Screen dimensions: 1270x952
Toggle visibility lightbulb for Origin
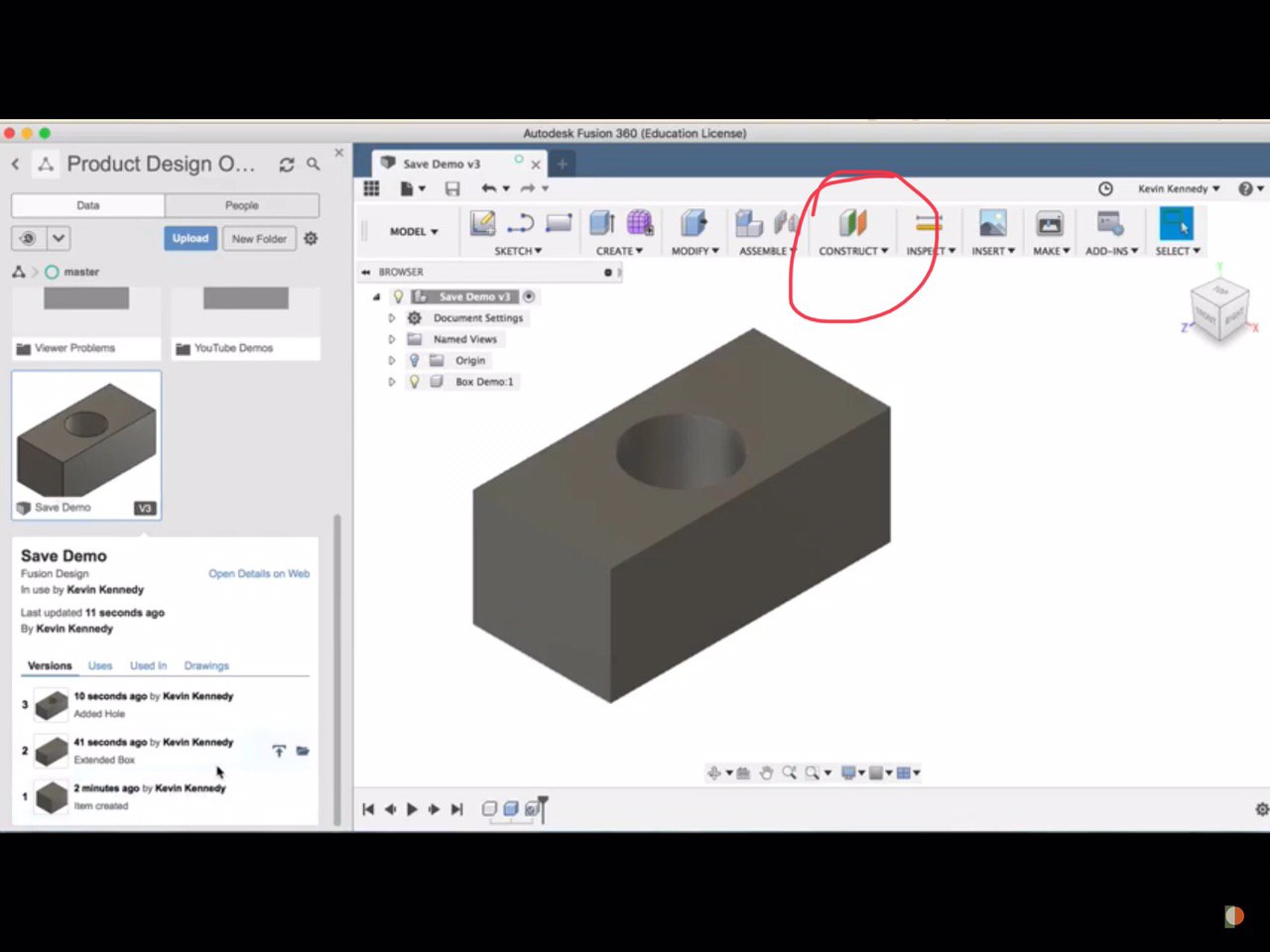(x=415, y=360)
